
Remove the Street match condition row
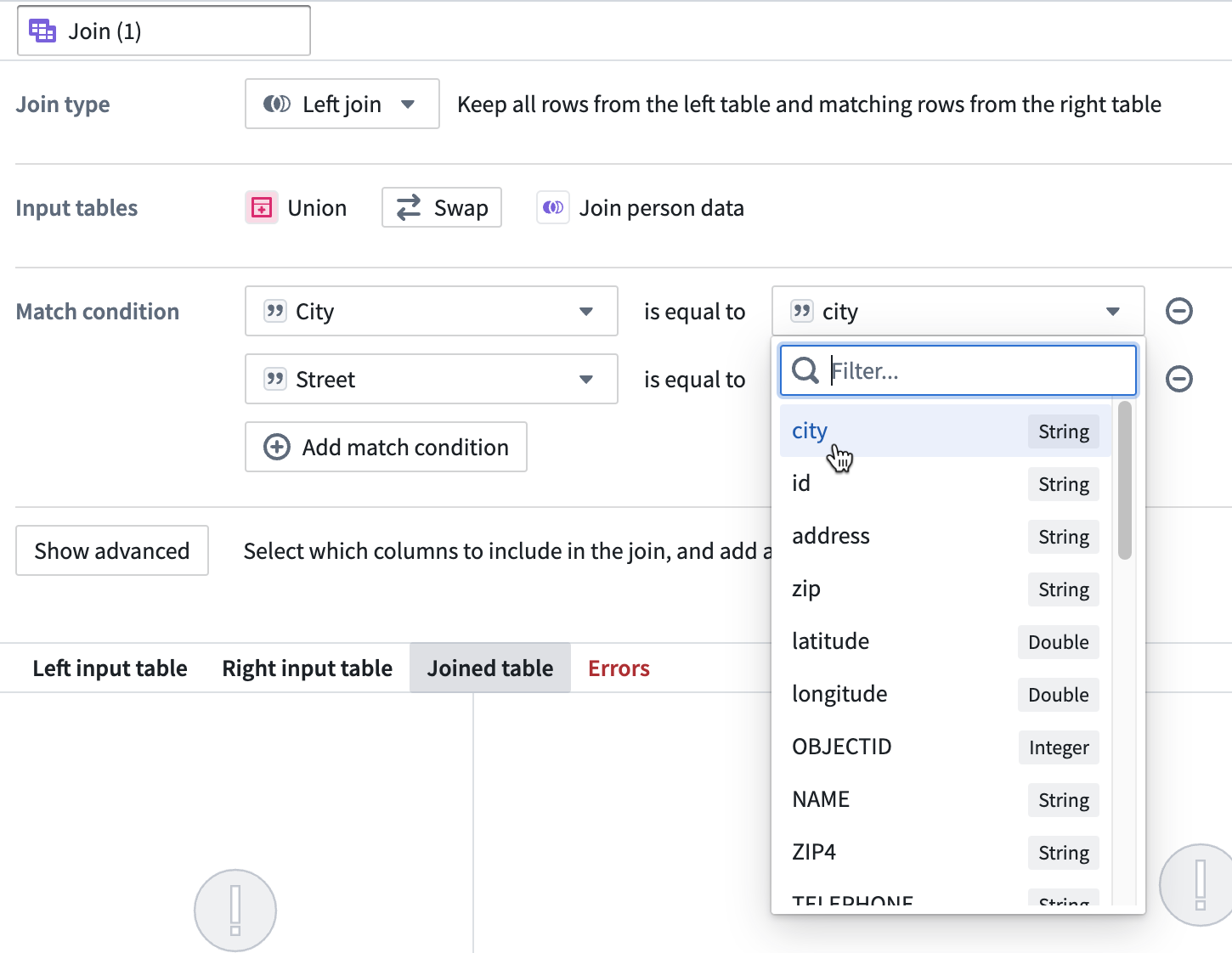pos(1178,379)
